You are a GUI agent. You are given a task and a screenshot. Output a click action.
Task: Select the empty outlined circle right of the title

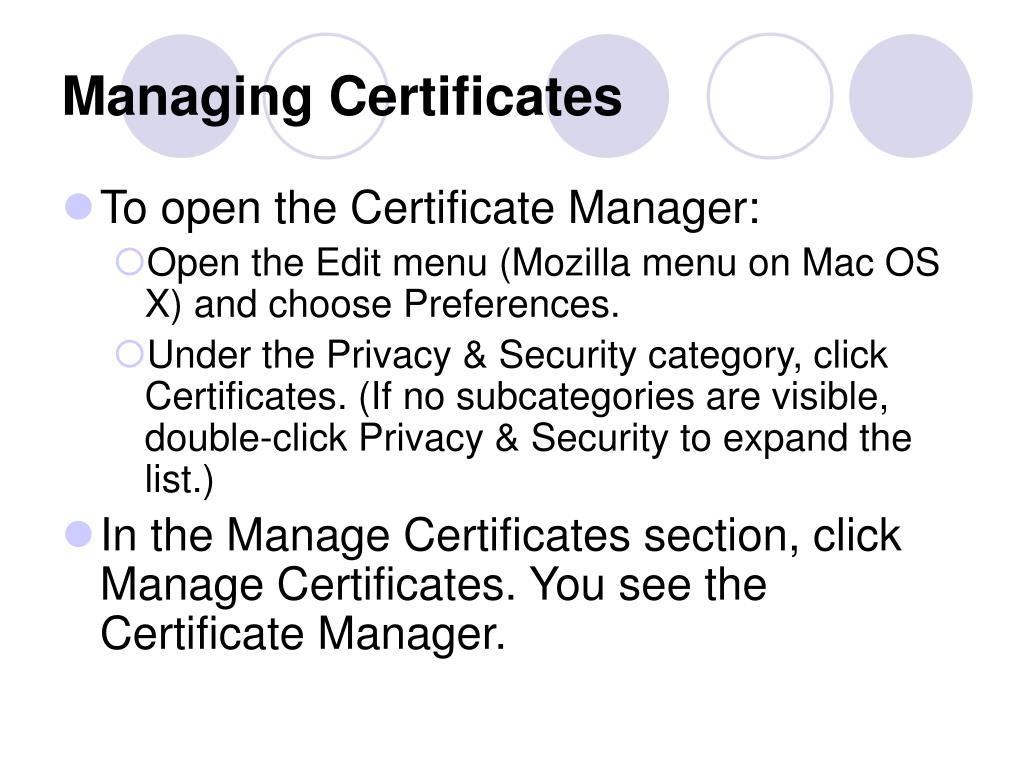770,96
